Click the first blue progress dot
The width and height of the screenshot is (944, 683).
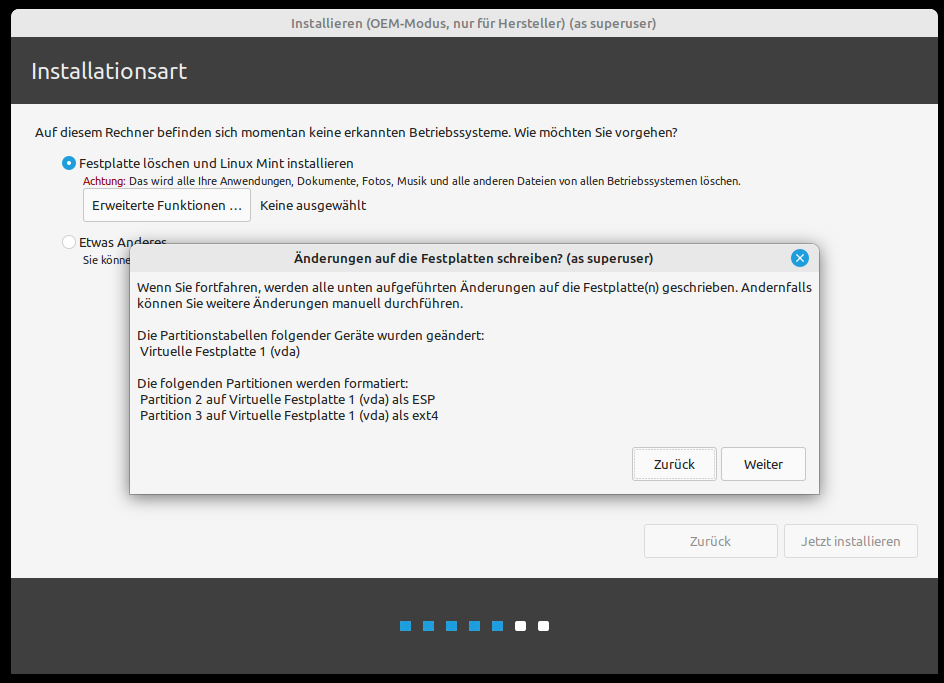tap(405, 626)
